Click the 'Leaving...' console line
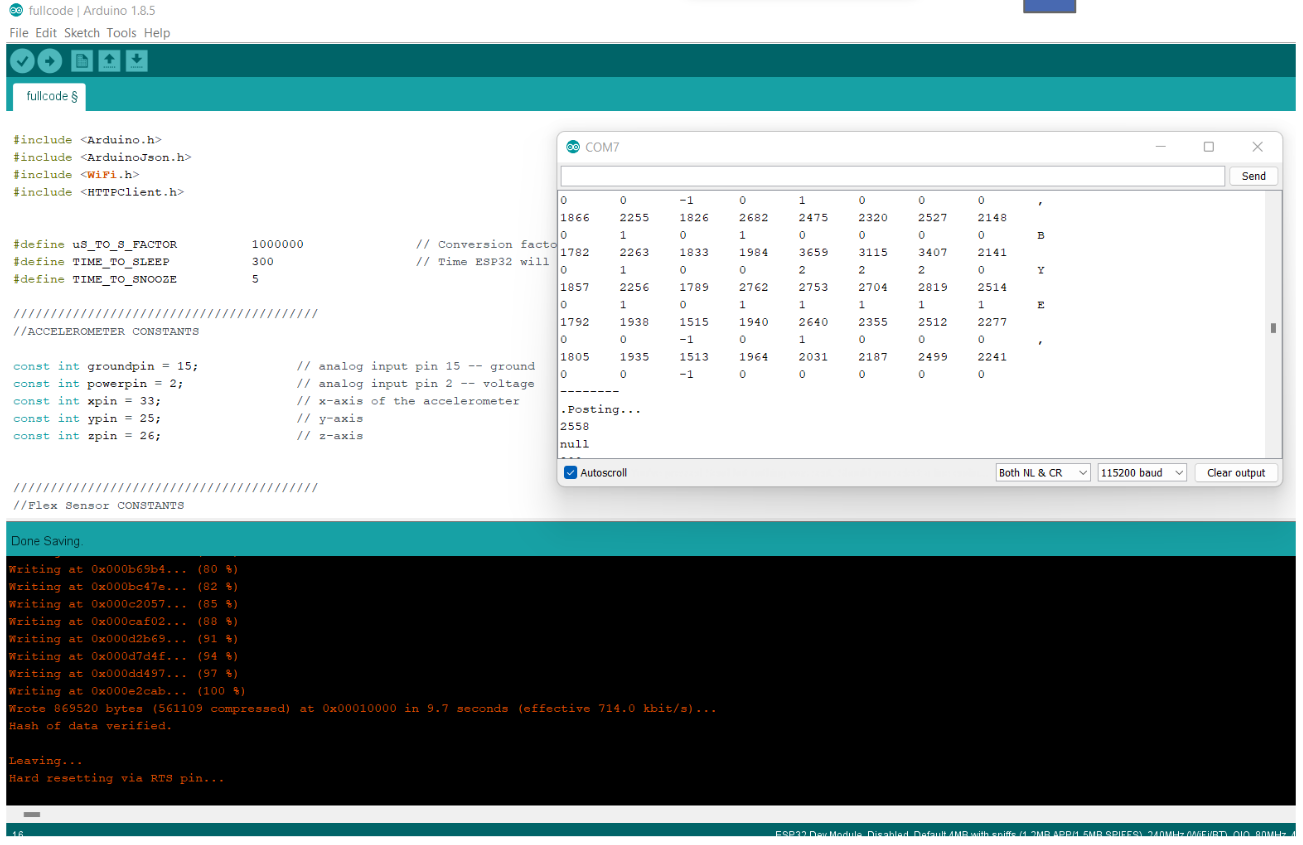 point(45,761)
